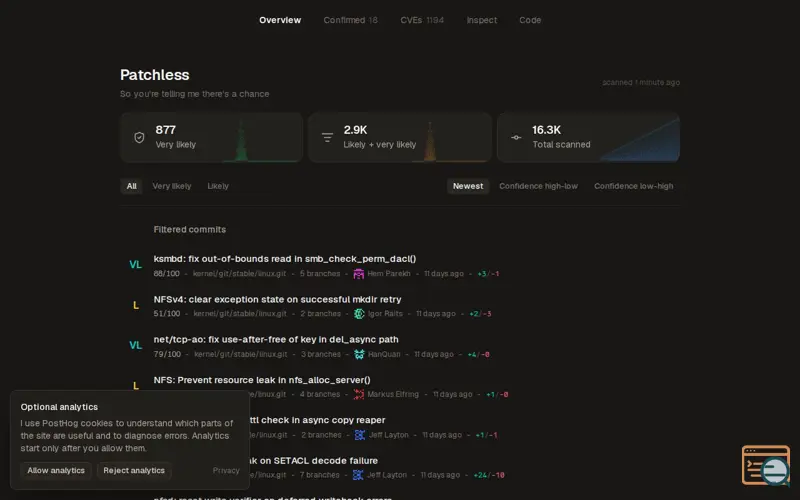Open the 16.3K Total scanned card
Screen dimensions: 800x500
(588, 137)
